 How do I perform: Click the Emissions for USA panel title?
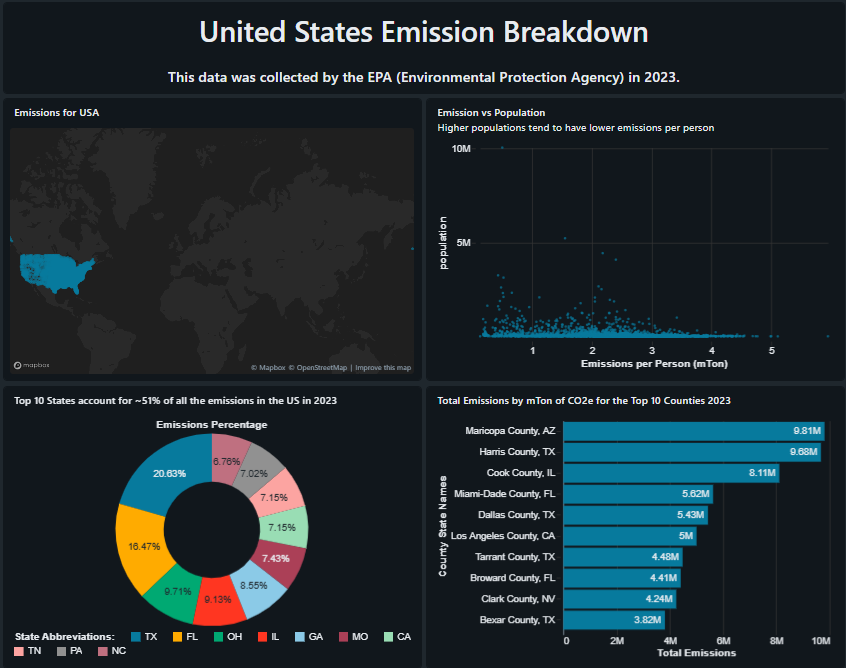[57, 113]
